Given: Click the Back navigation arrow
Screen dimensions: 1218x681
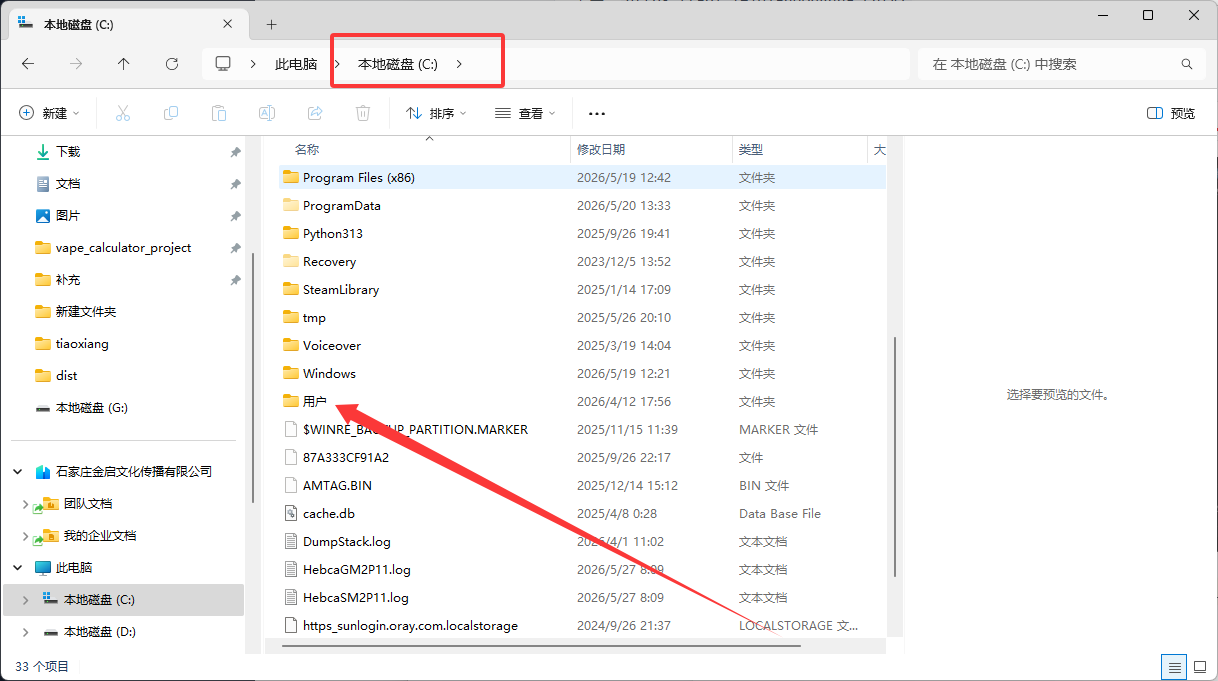Looking at the screenshot, I should [x=28, y=63].
